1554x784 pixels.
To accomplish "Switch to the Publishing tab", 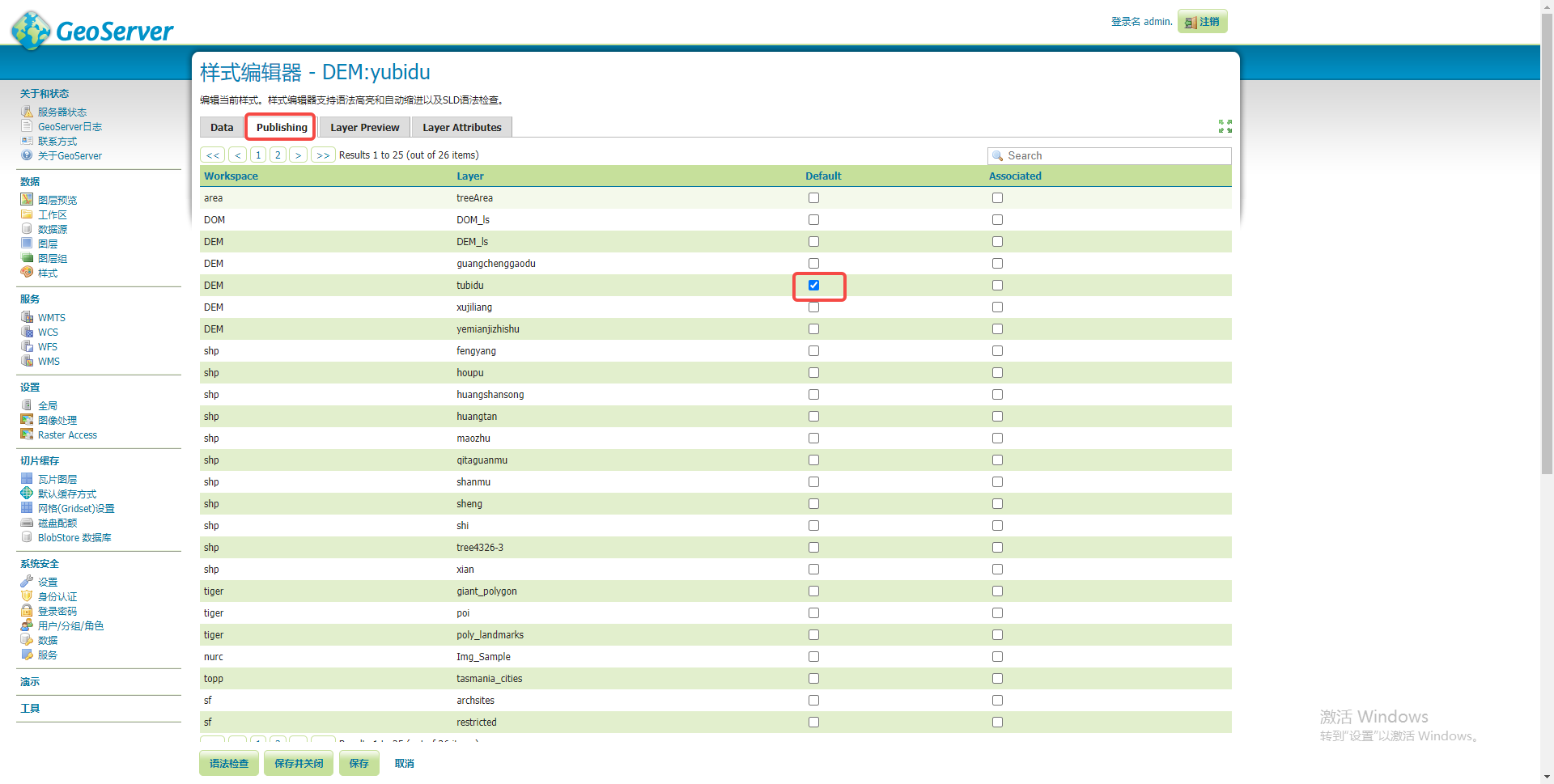I will click(x=282, y=127).
